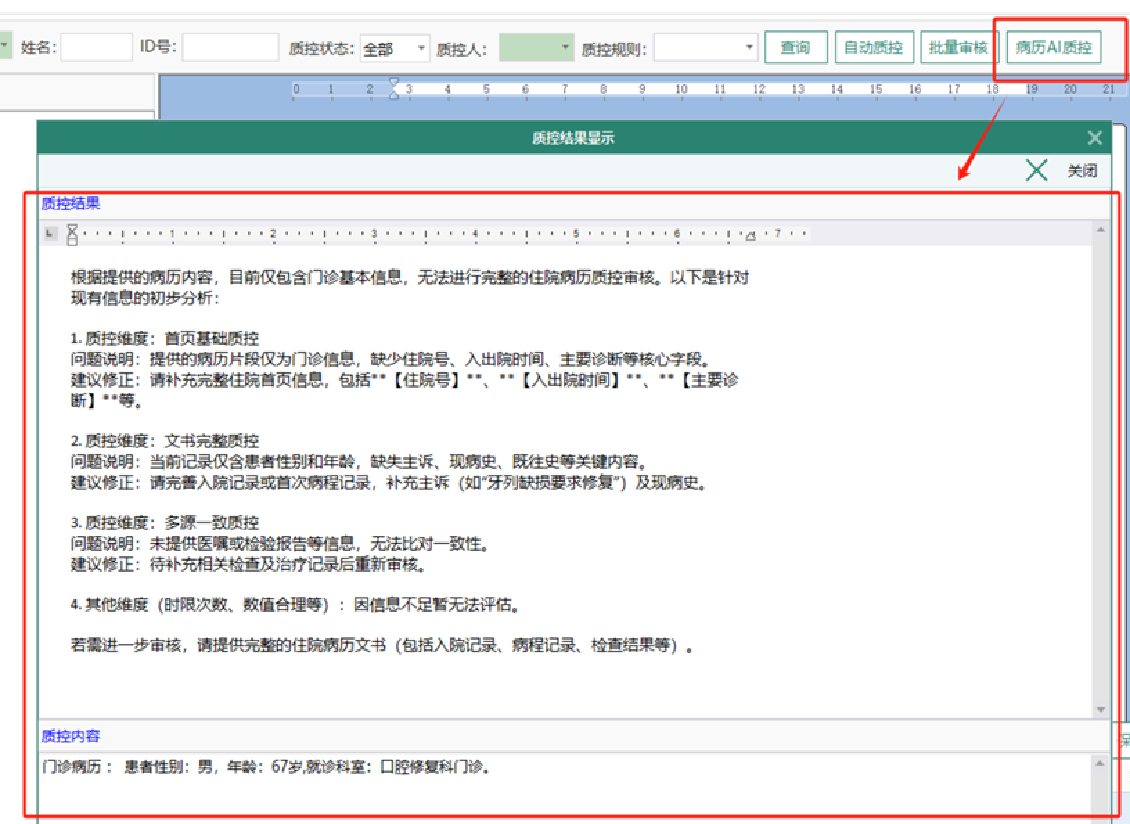Focus the 姓名 input field

(96, 47)
